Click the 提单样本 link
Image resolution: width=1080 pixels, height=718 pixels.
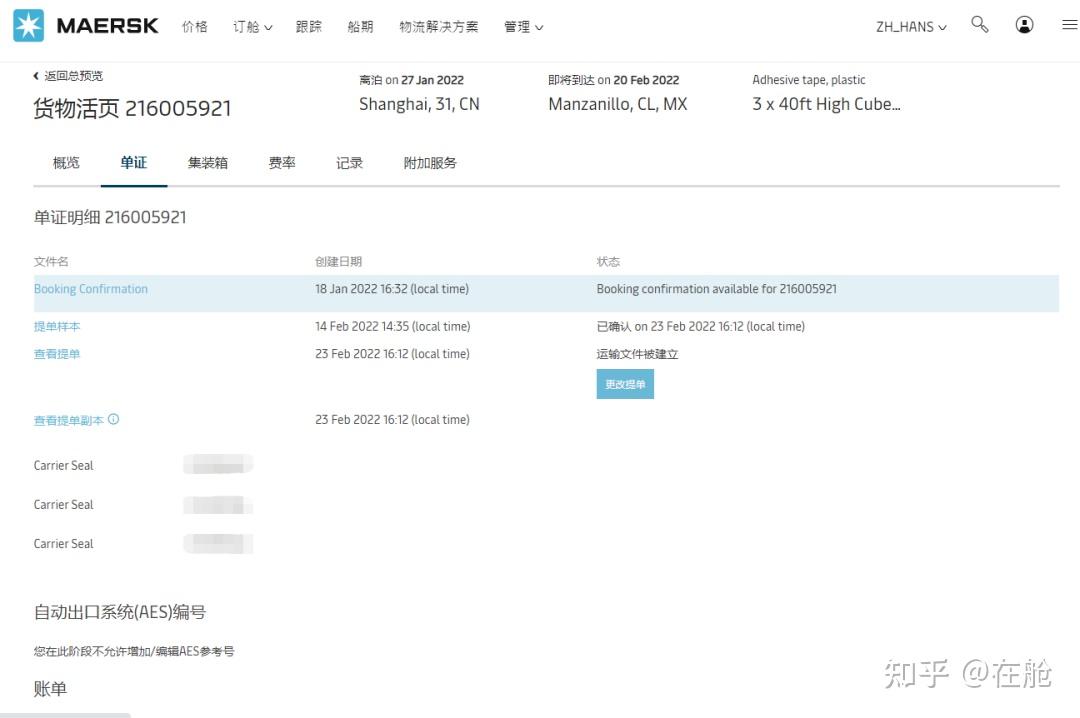(57, 326)
